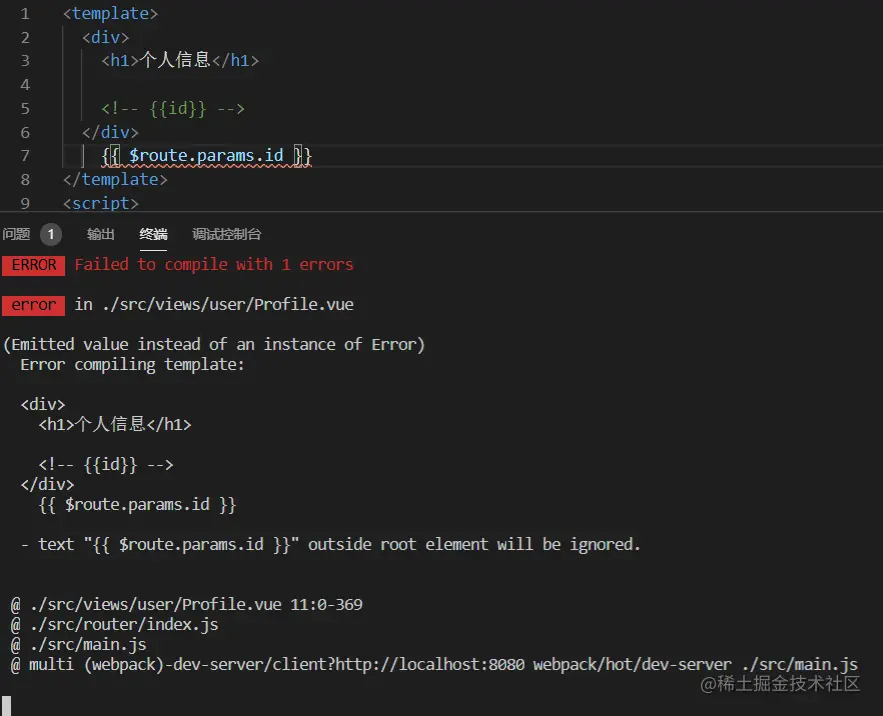Click line number 4 in the gutter
Image resolution: width=883 pixels, height=716 pixels.
(25, 85)
